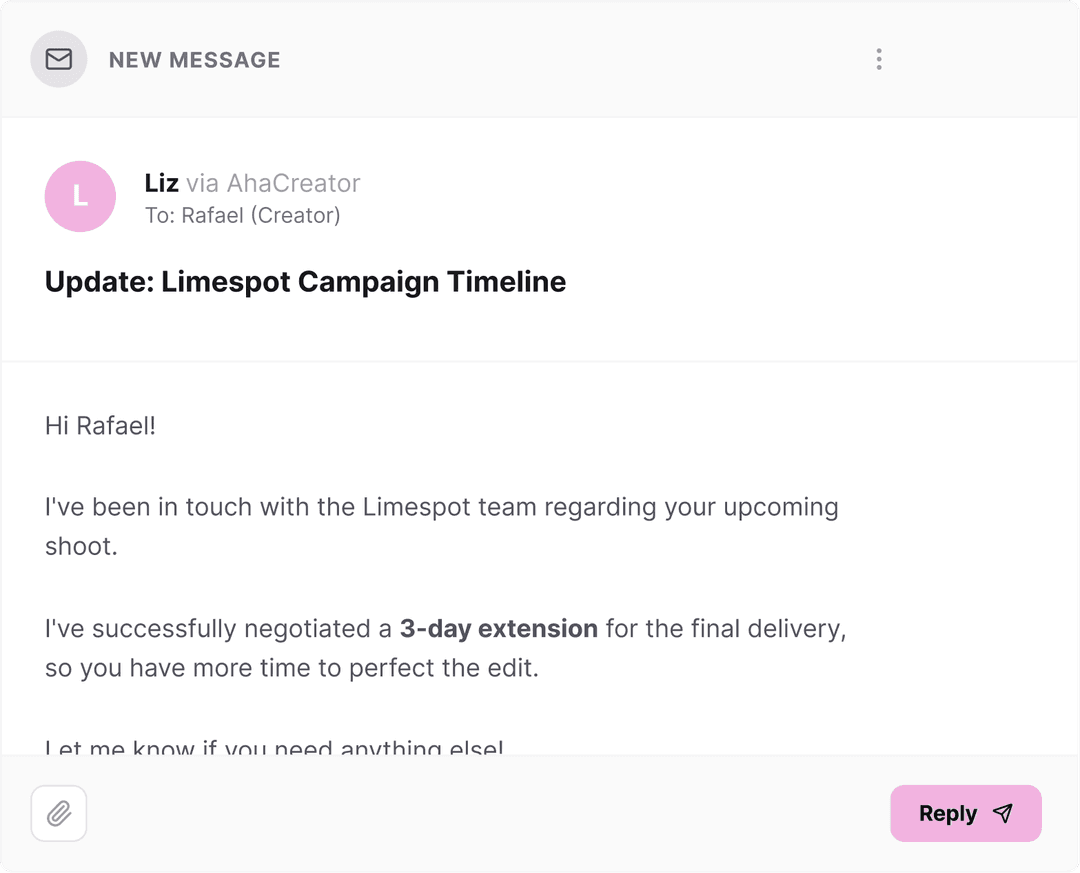The height and width of the screenshot is (873, 1080).
Task: Click the NEW MESSAGE header label
Action: click(194, 60)
